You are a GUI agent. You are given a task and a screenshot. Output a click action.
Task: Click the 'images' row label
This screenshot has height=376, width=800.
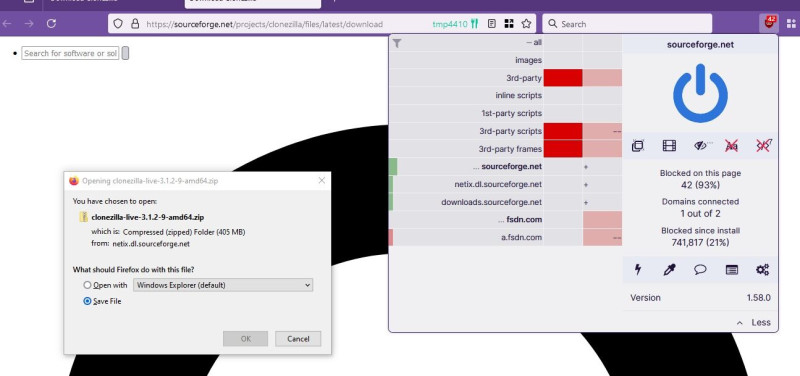pos(528,60)
